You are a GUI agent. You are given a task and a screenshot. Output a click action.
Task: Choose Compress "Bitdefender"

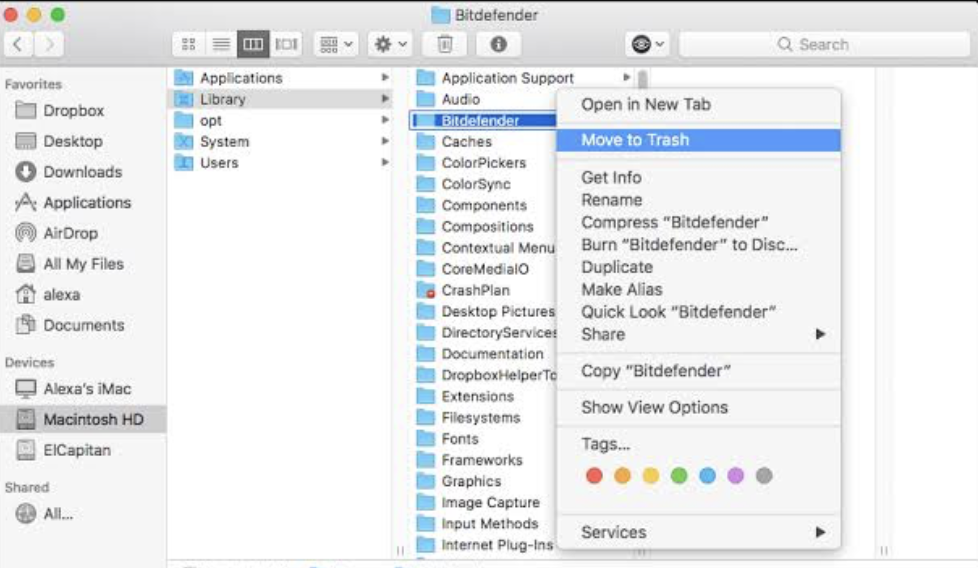(x=699, y=223)
